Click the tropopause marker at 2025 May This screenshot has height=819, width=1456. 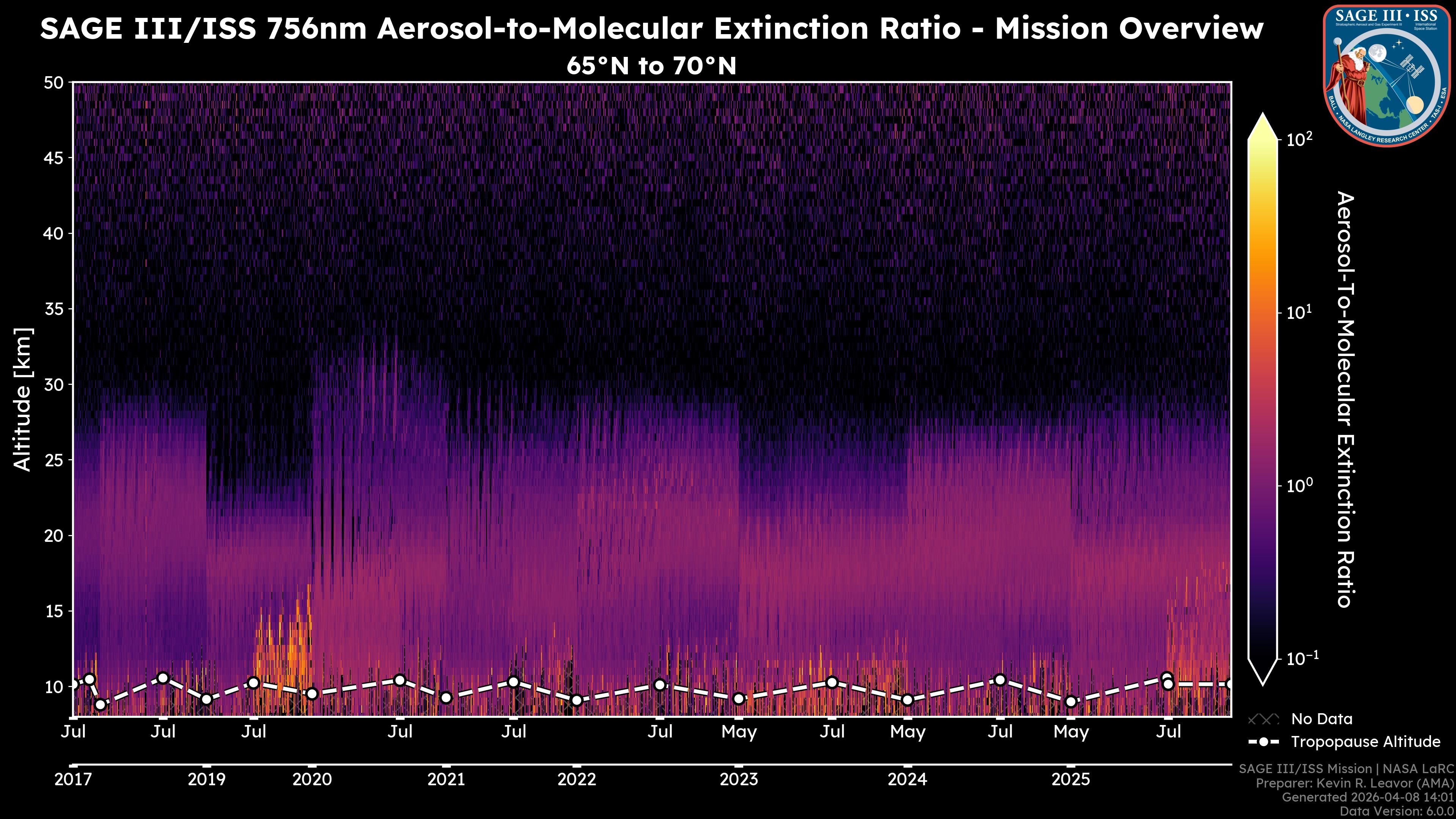coord(1070,701)
